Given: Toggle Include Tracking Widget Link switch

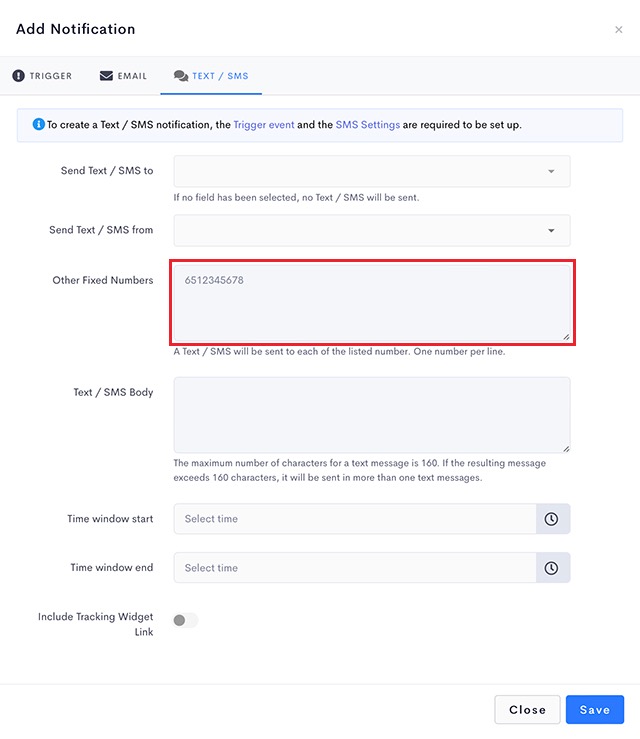Looking at the screenshot, I should tap(185, 620).
